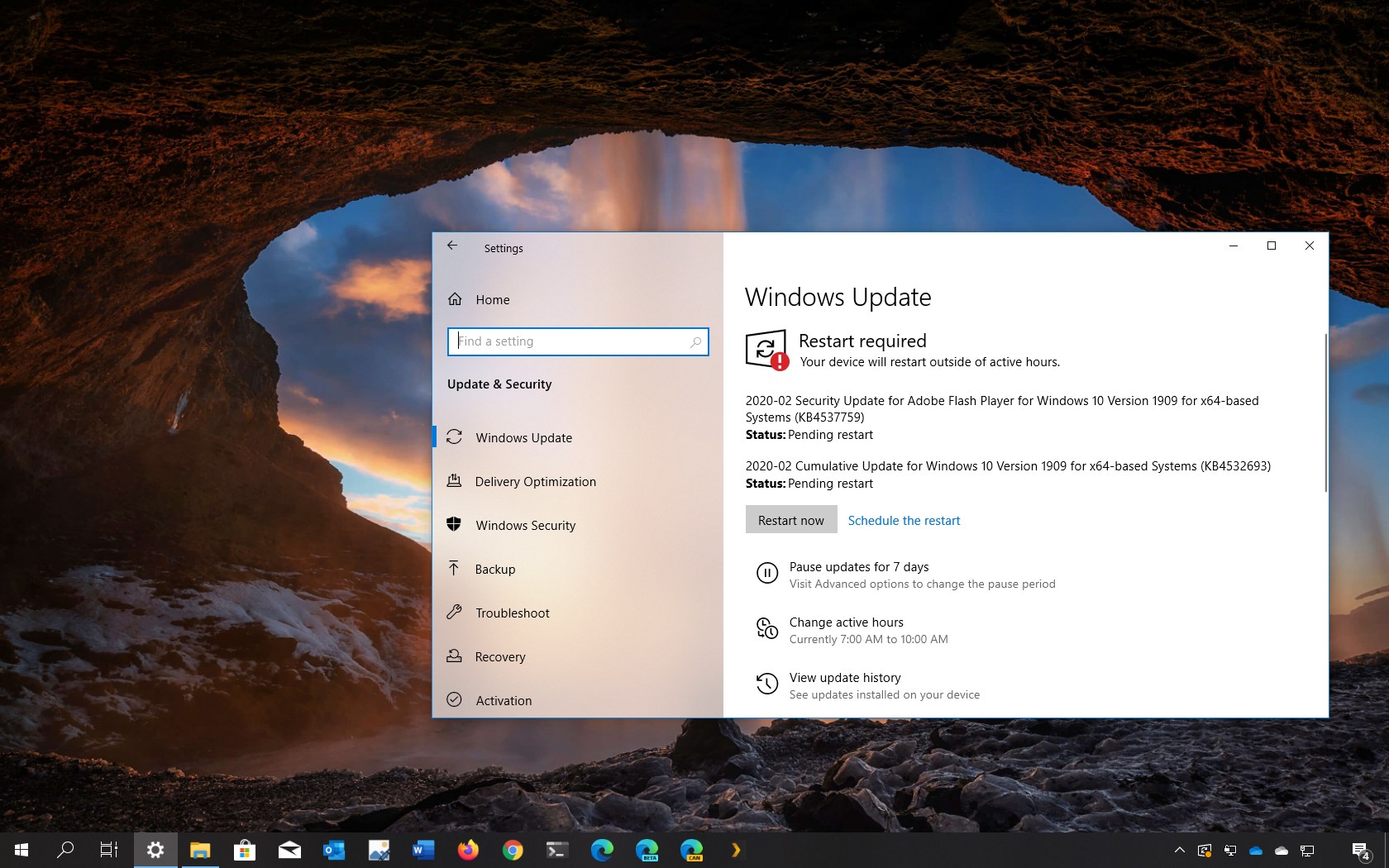Click the Restart now button

(791, 520)
